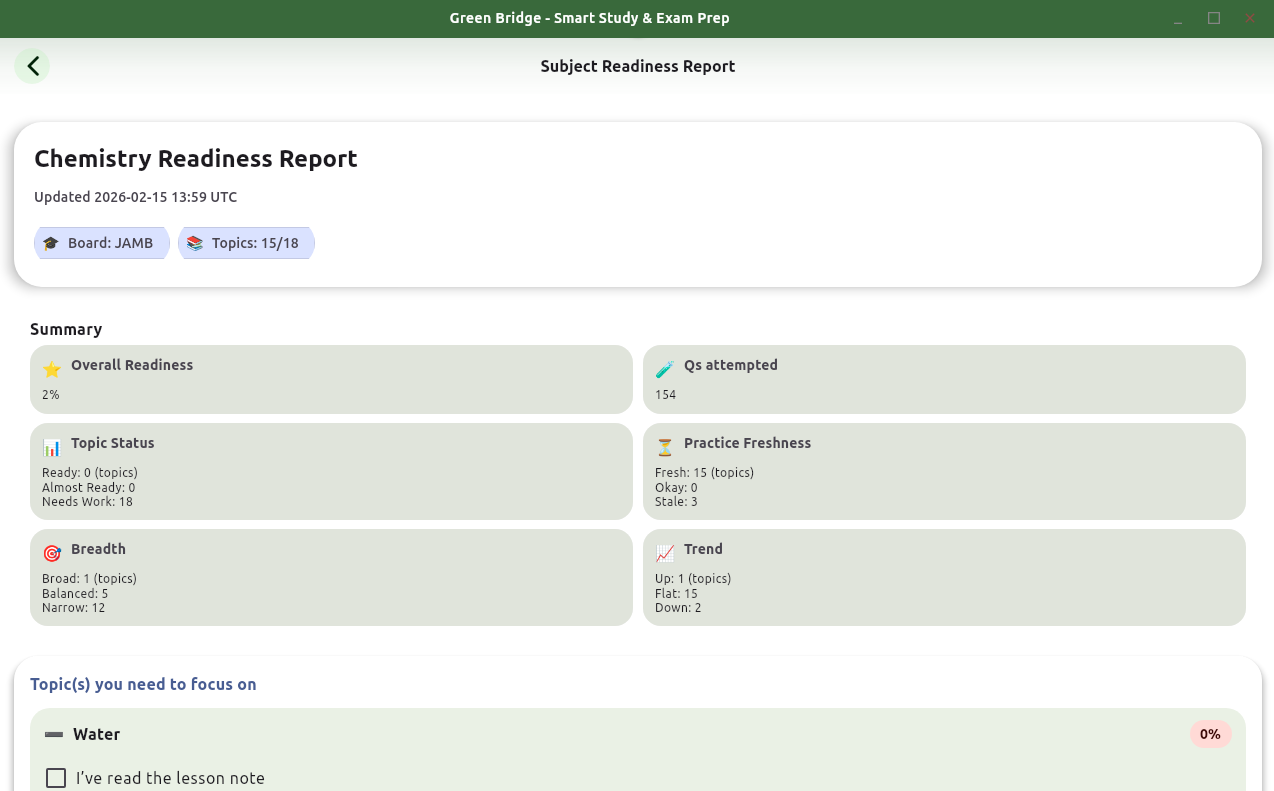Click the bar chart icon for Topic Status
The height and width of the screenshot is (791, 1274).
52,448
